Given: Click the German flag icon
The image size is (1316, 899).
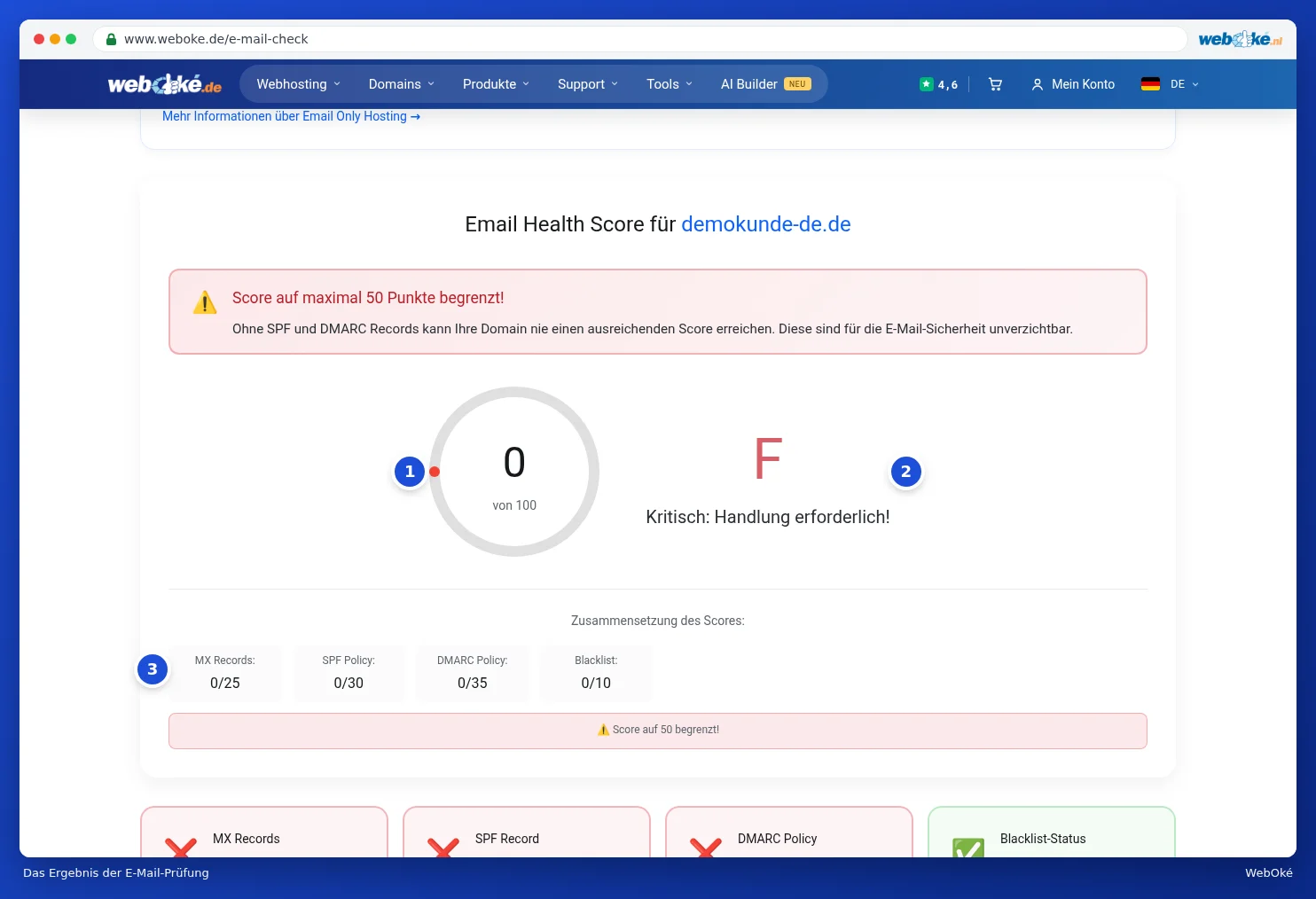Looking at the screenshot, I should 1150,84.
